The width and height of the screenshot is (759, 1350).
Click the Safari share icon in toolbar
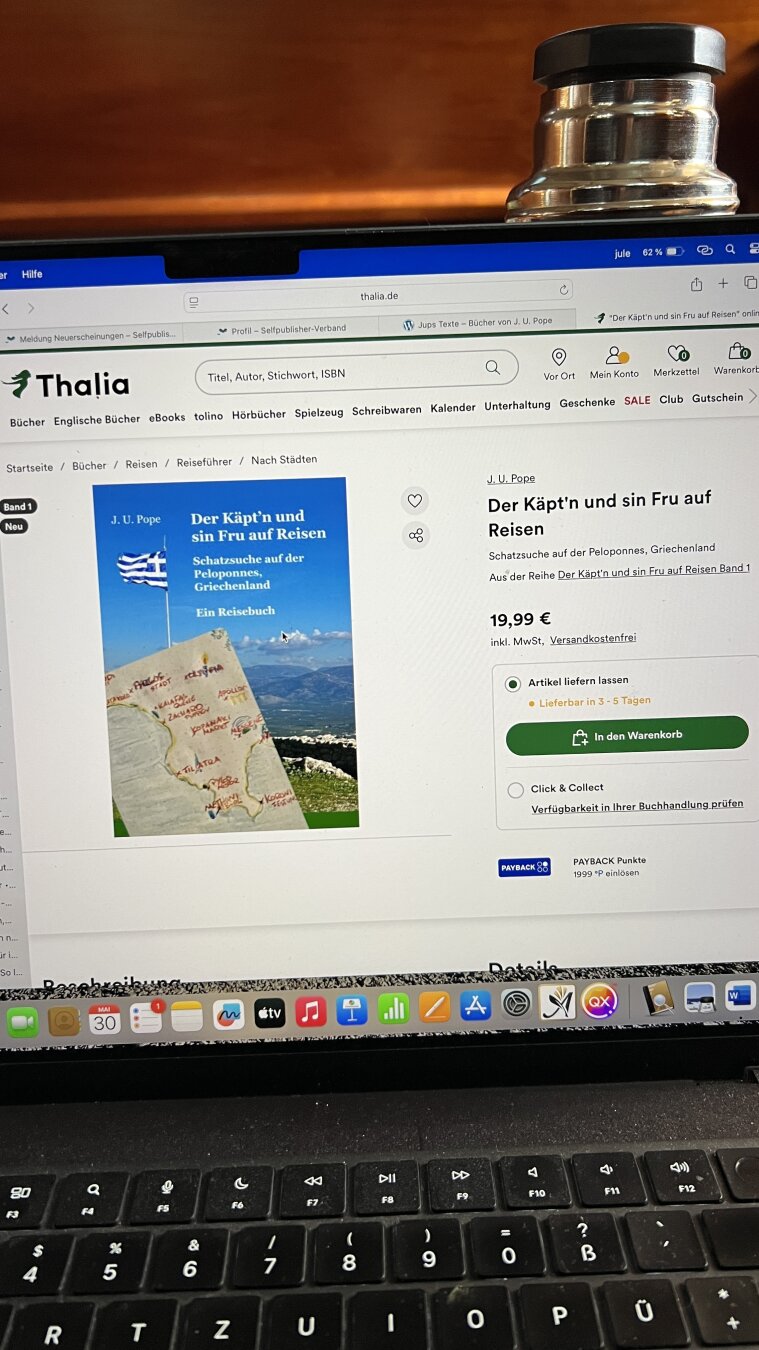click(696, 284)
